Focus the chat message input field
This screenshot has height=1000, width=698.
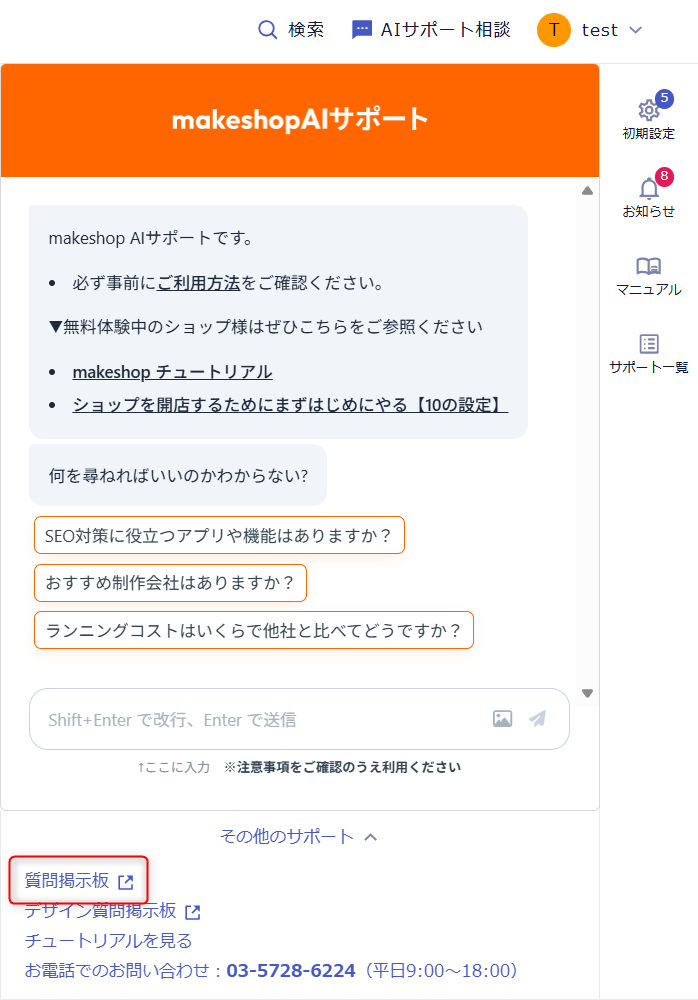click(260, 719)
